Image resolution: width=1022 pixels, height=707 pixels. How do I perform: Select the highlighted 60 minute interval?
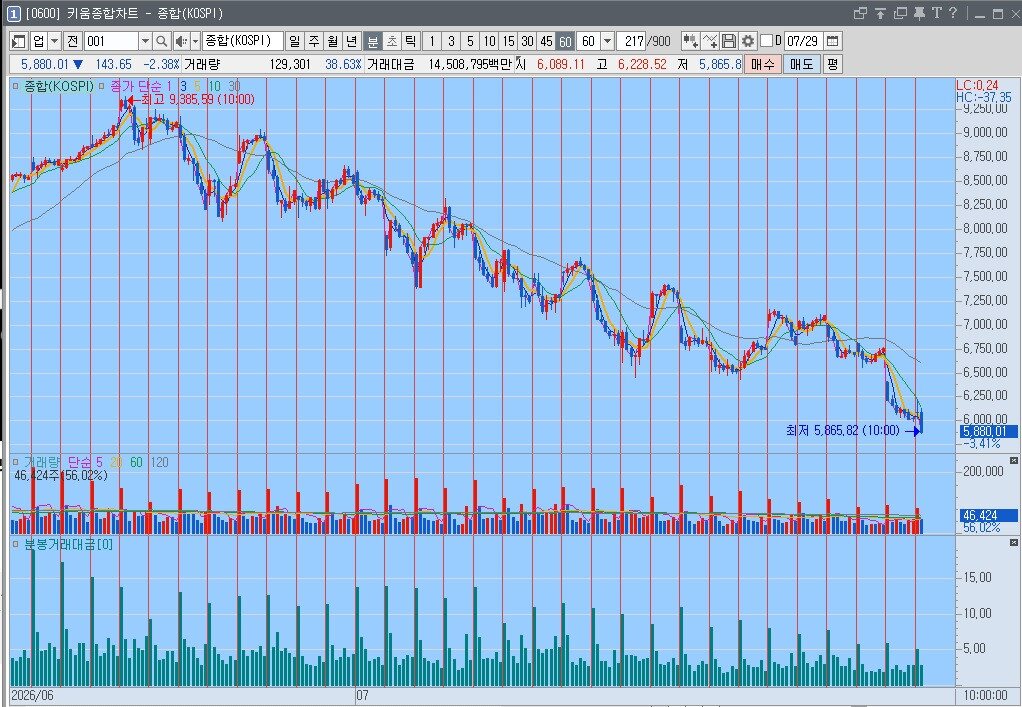565,41
